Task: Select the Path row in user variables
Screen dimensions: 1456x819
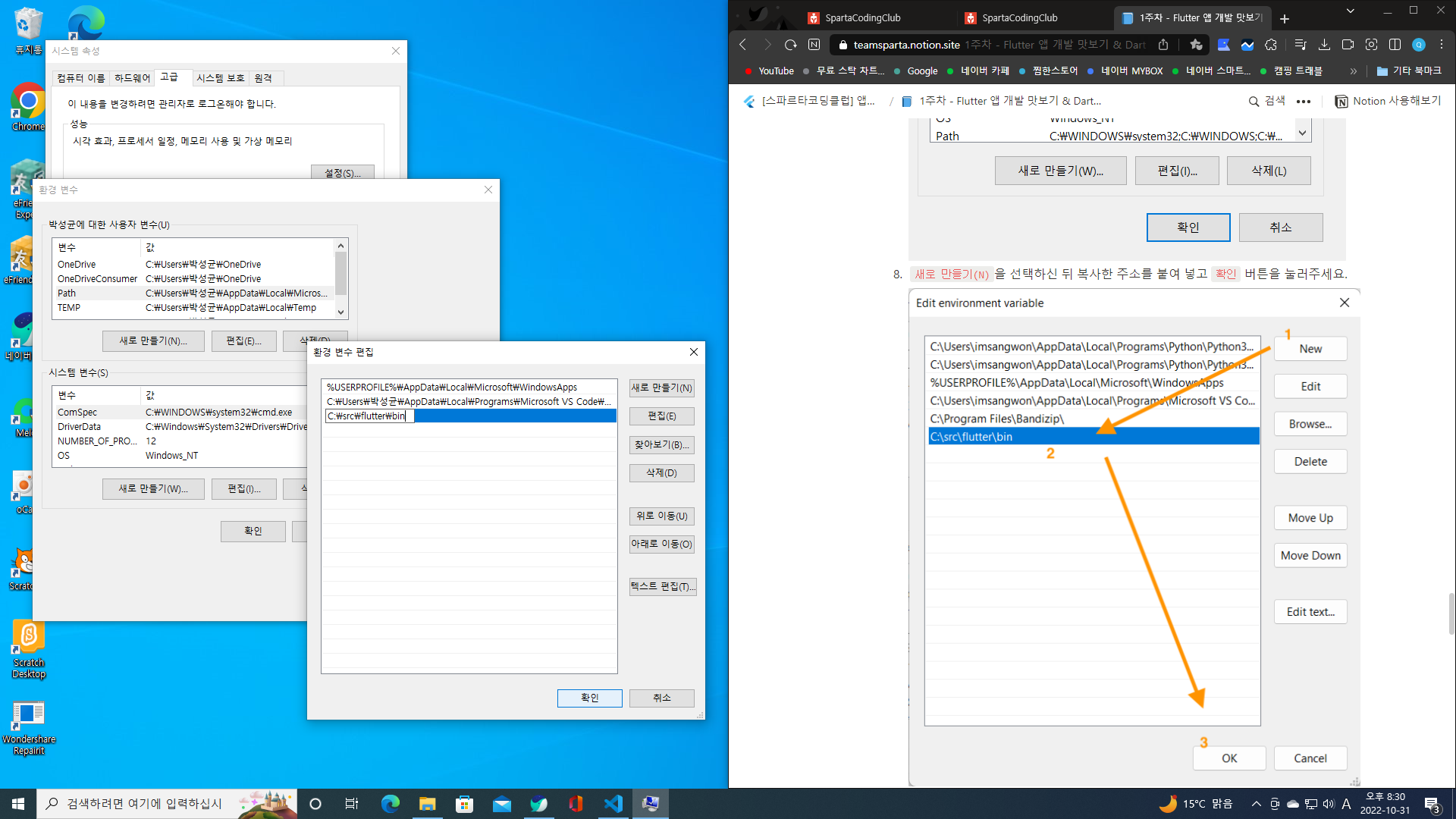Action: coord(193,293)
